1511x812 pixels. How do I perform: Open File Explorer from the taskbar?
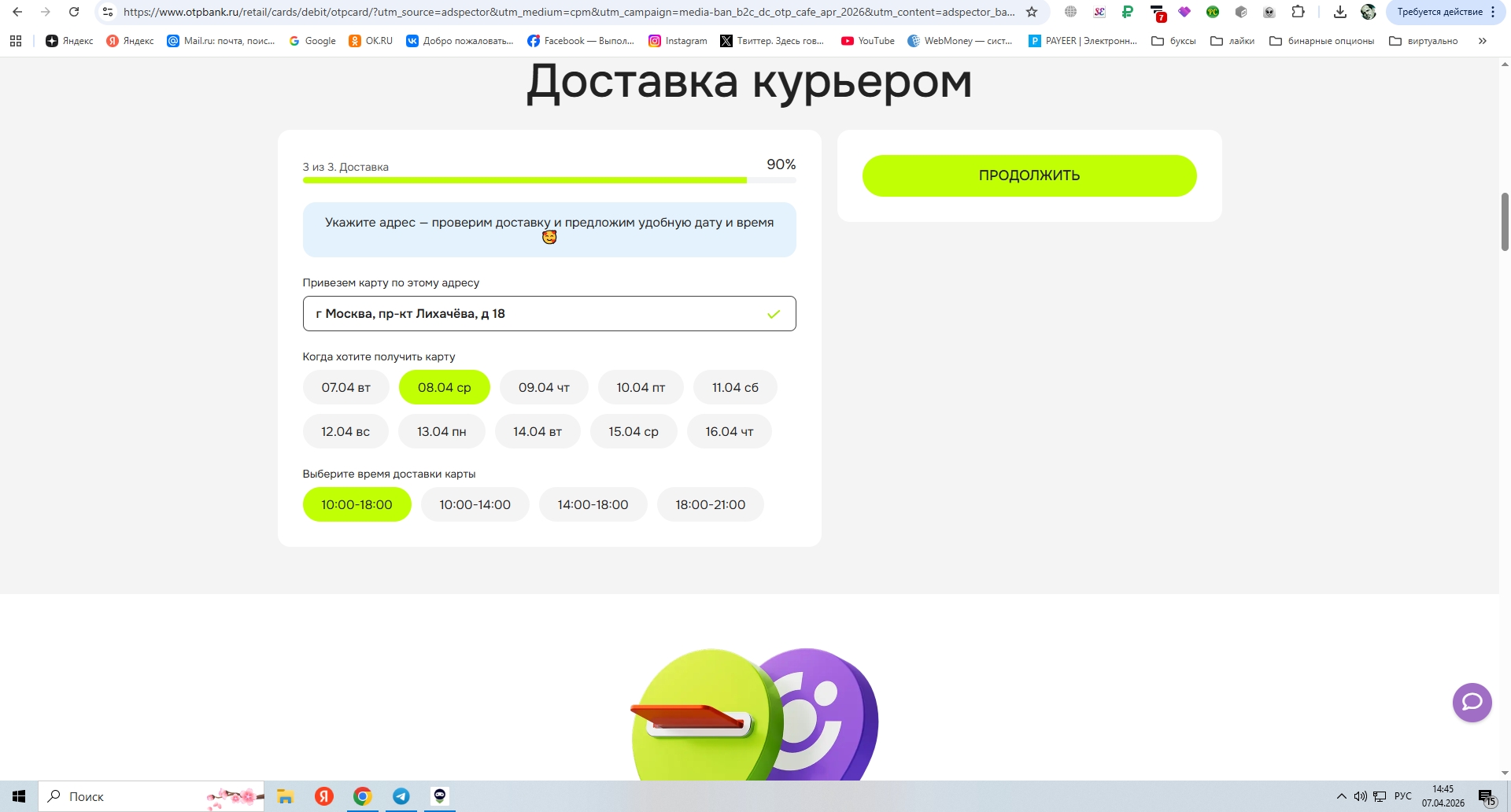(x=285, y=796)
